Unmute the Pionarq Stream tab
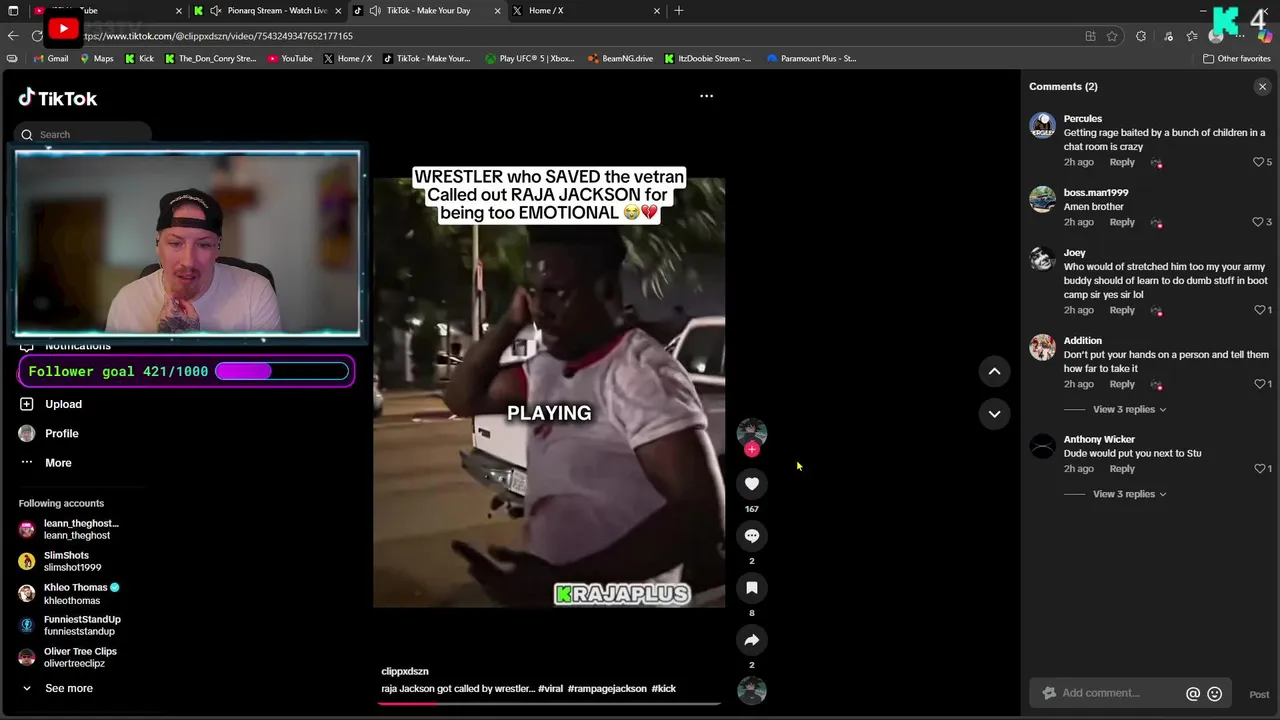Image resolution: width=1280 pixels, height=720 pixels. click(x=215, y=11)
